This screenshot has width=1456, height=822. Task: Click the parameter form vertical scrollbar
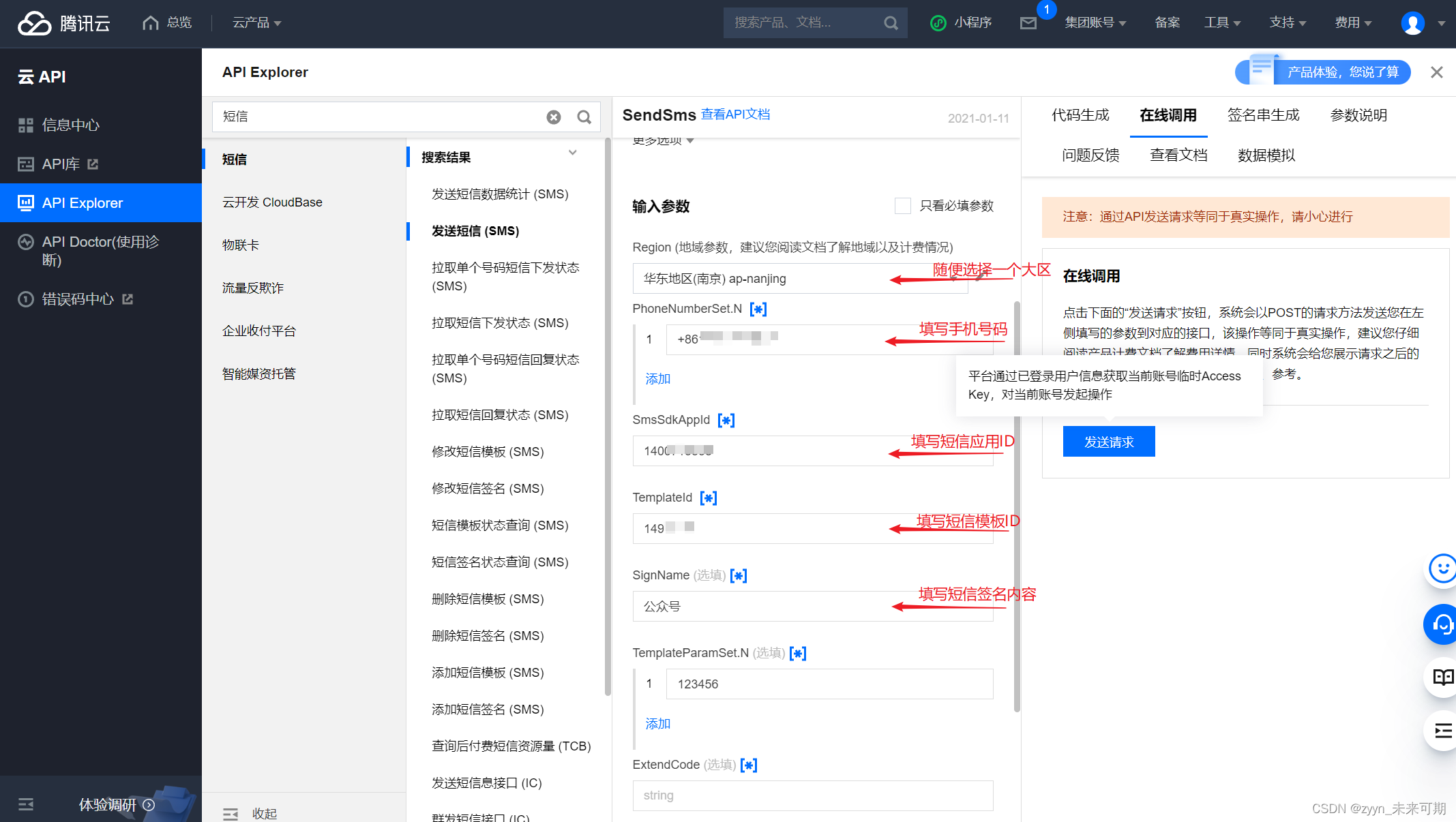click(x=1017, y=506)
